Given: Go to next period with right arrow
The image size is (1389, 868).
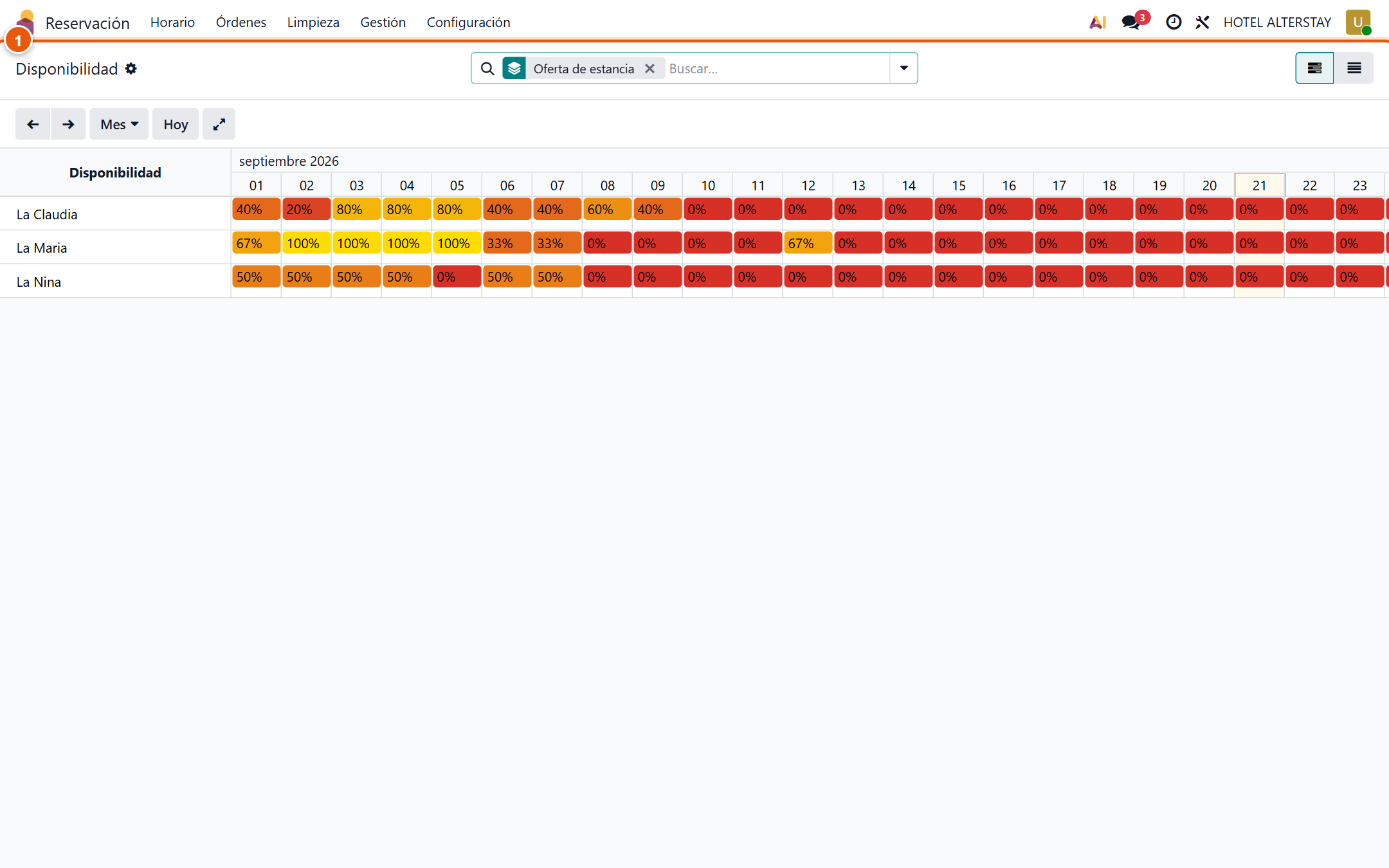Looking at the screenshot, I should [68, 124].
